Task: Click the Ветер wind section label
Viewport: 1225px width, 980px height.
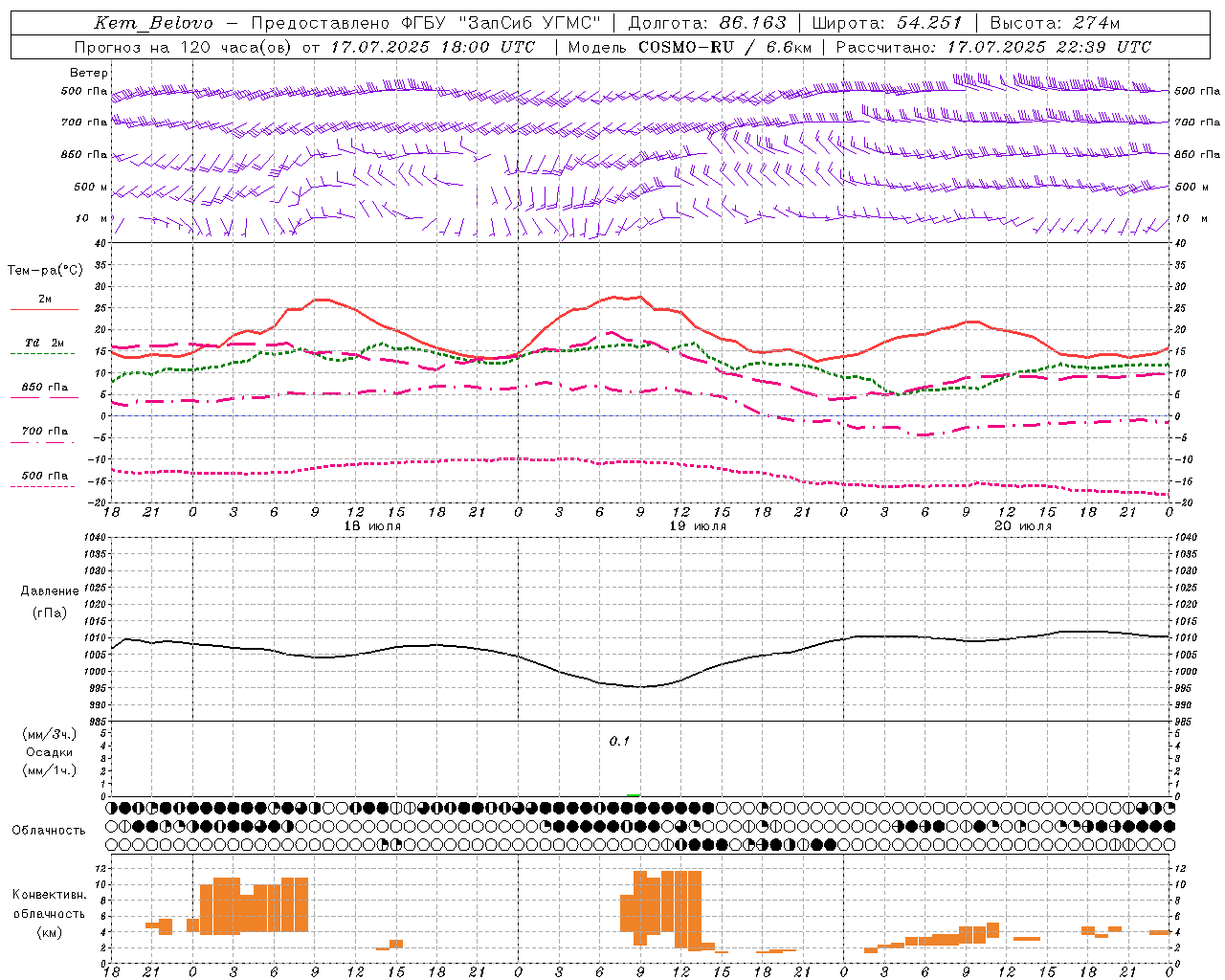Action: point(89,73)
